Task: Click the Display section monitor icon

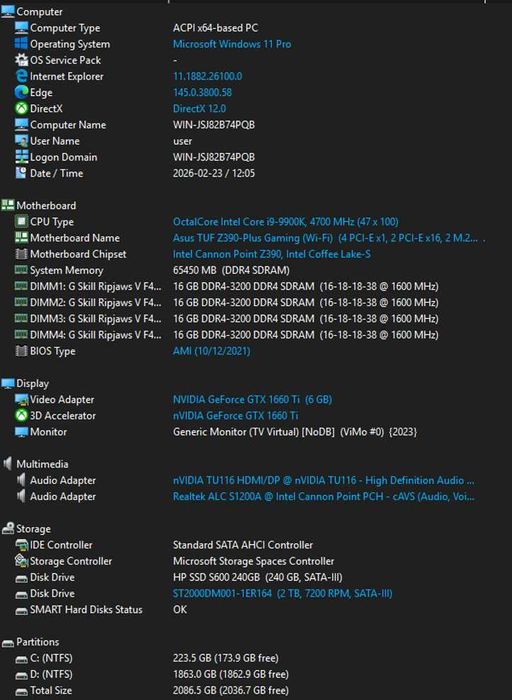Action: 8,383
